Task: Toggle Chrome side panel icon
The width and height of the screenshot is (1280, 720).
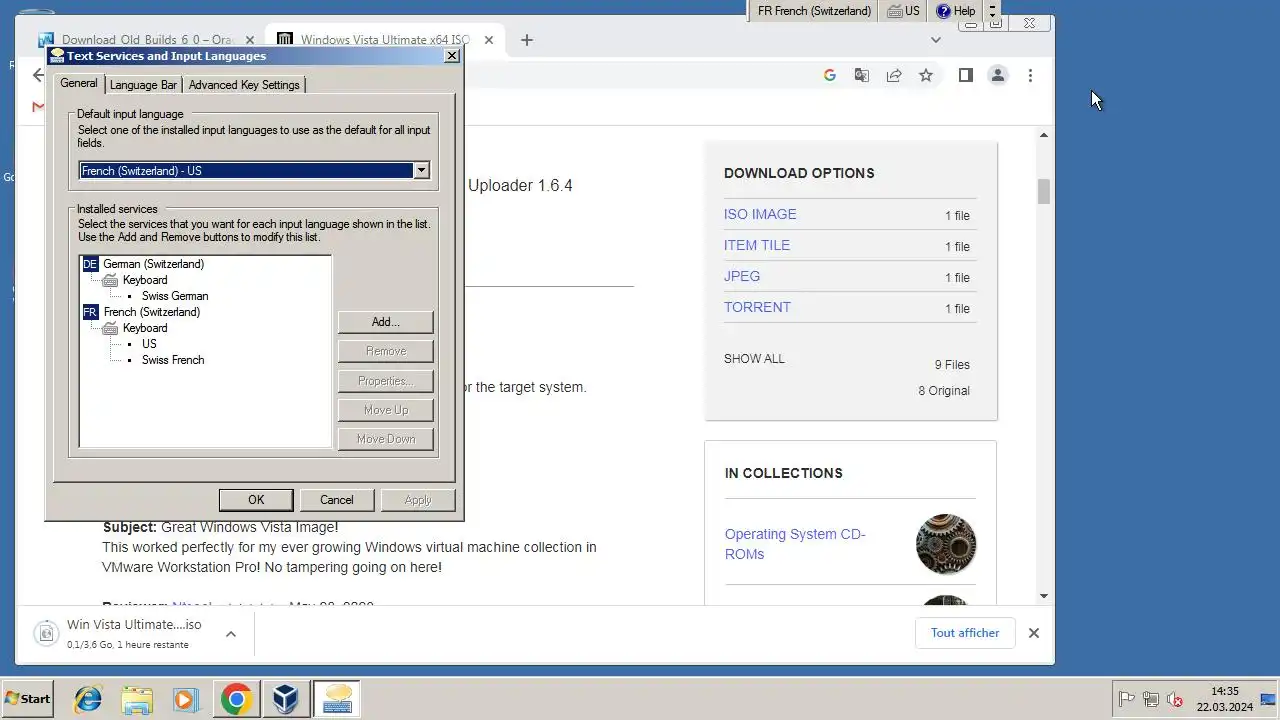Action: [x=965, y=75]
